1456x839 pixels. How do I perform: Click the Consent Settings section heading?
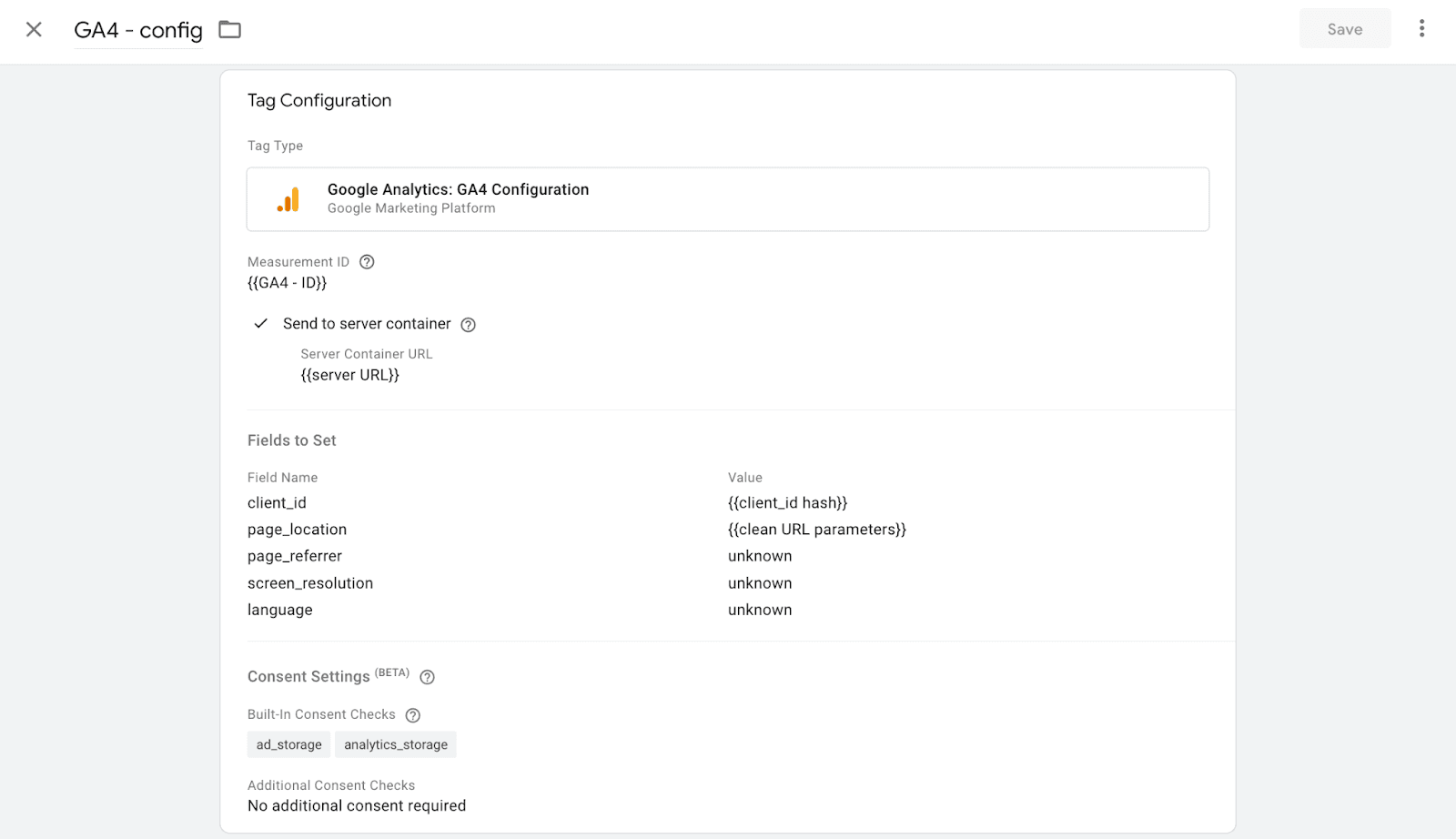pos(308,676)
